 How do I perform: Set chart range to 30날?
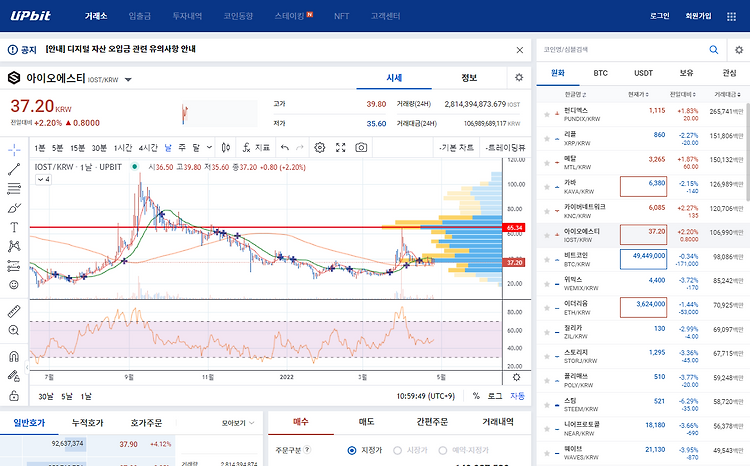46,397
